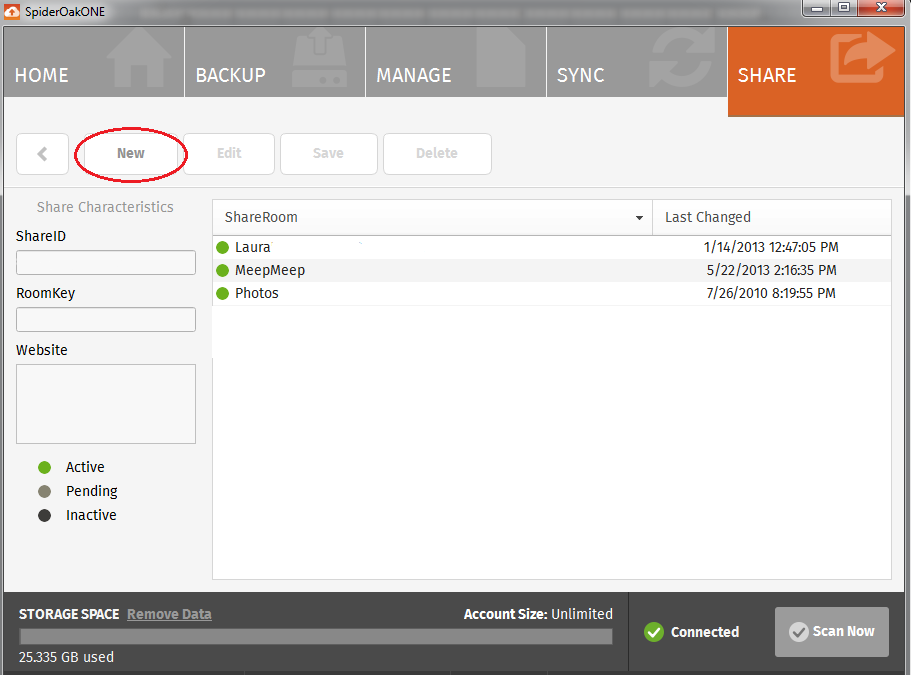Click the 1/14/2013 12:47:05 PM date

(x=771, y=247)
